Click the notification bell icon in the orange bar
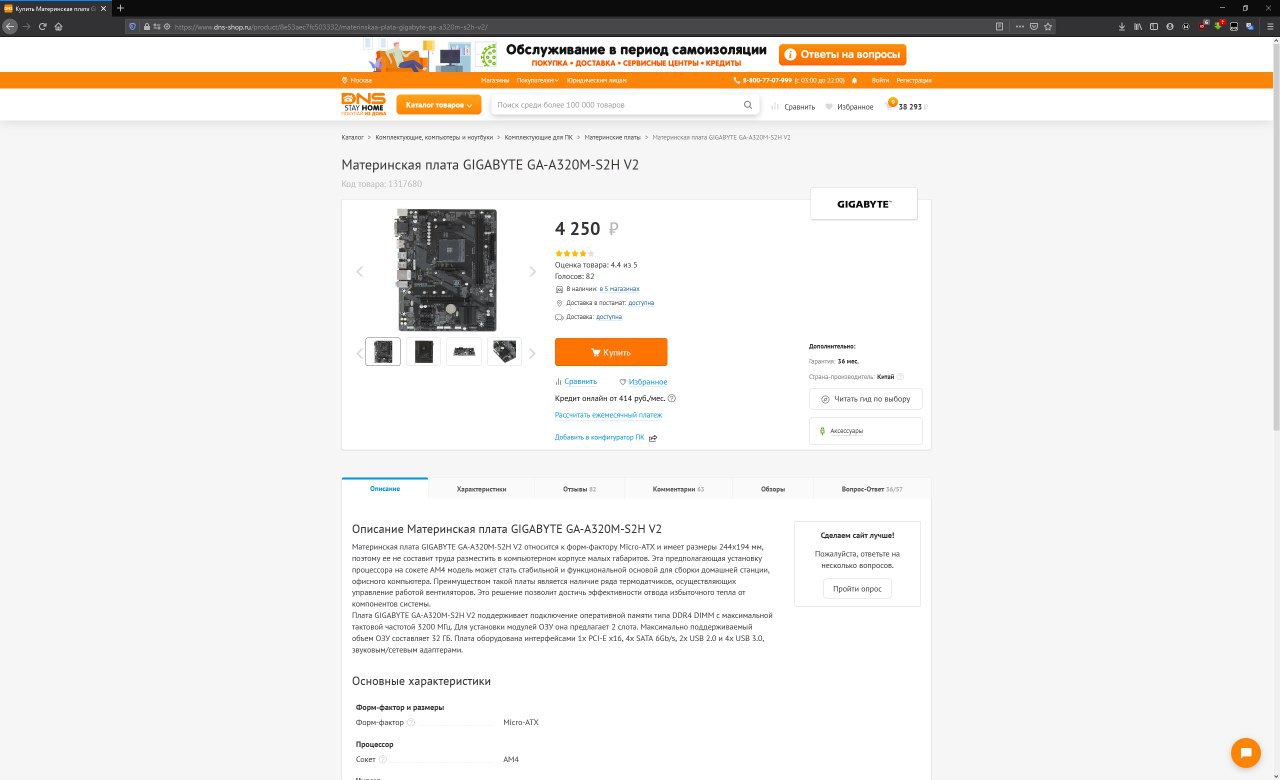Image resolution: width=1280 pixels, height=780 pixels. 854,80
